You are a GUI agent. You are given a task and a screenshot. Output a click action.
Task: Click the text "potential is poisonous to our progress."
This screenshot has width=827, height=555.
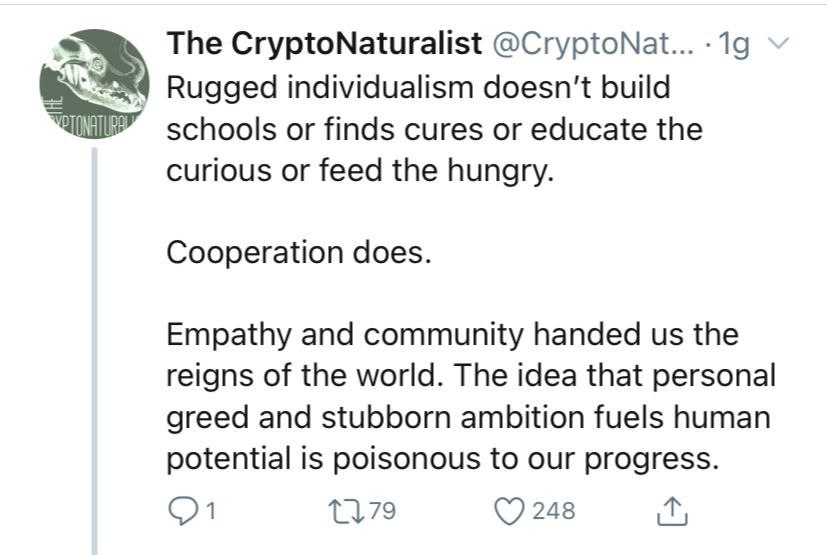click(442, 461)
